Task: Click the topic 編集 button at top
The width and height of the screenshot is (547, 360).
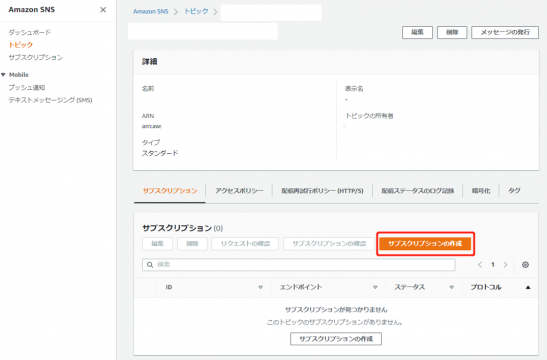Action: pos(417,32)
